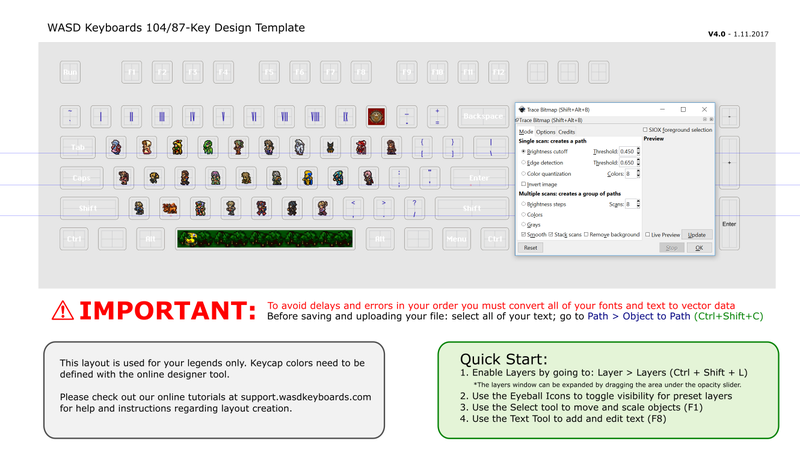This screenshot has height=450, width=800.
Task: Select the IMPORTANT warning triangle icon
Action: coord(62,310)
